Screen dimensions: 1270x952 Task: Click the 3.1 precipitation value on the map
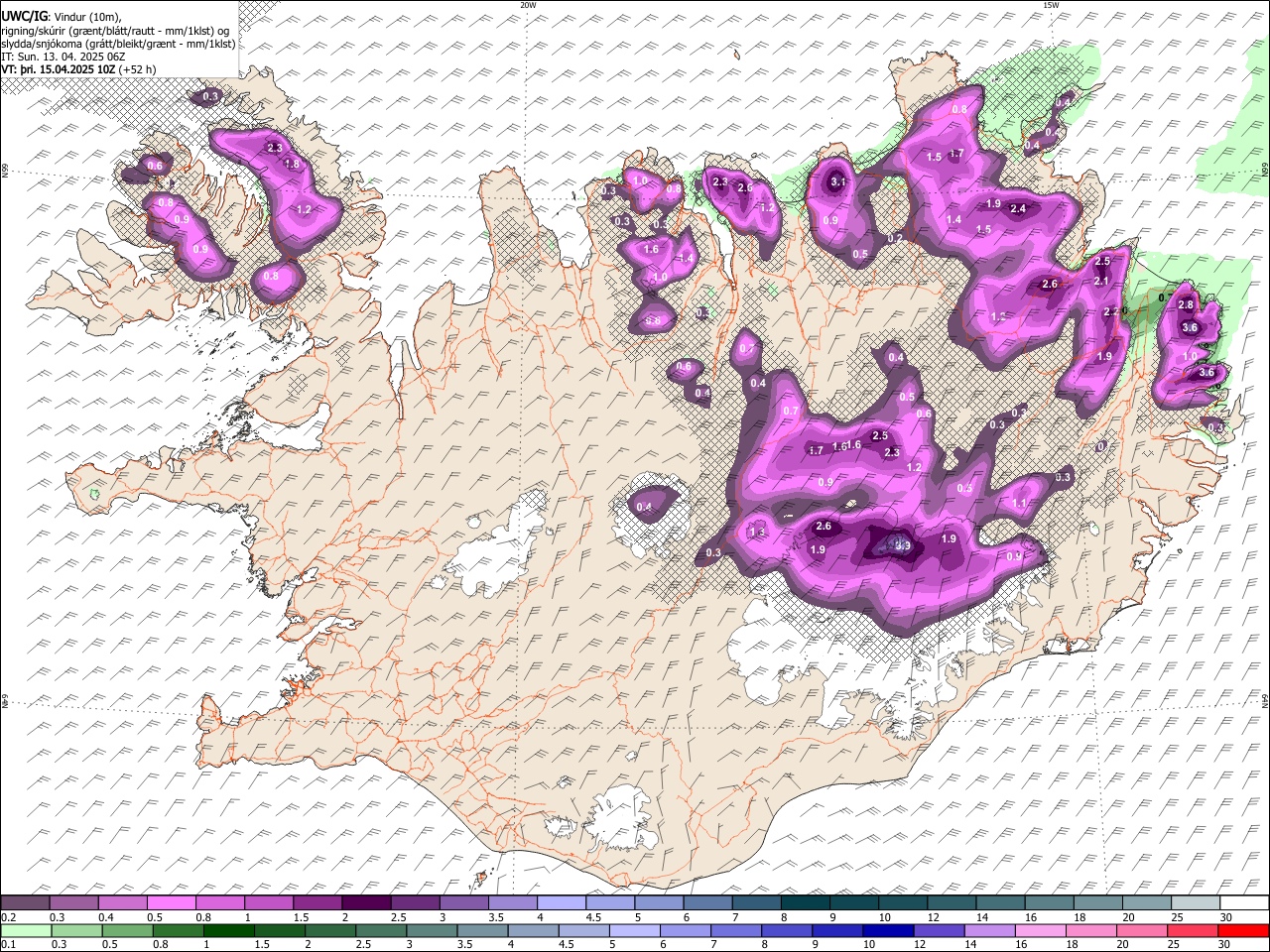[838, 181]
